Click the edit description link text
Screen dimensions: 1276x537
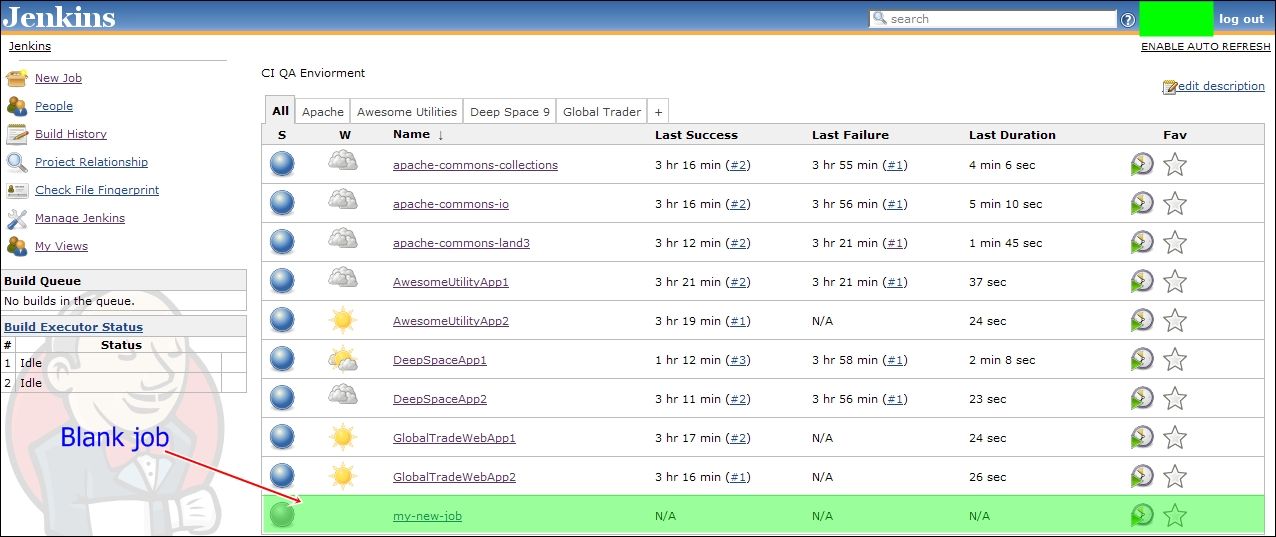pyautogui.click(x=1222, y=86)
